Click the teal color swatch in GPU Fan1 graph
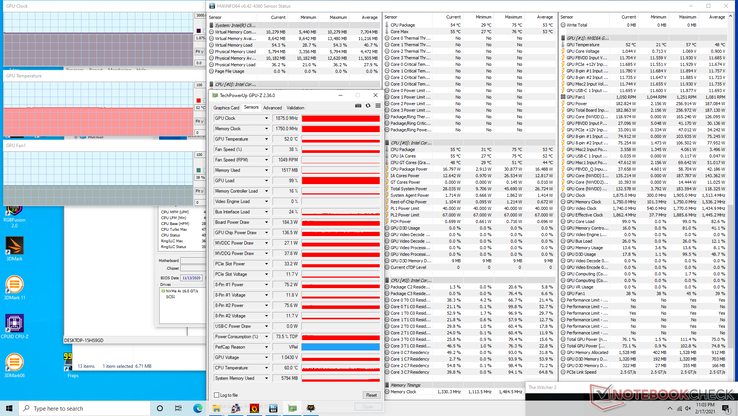 coord(199,170)
